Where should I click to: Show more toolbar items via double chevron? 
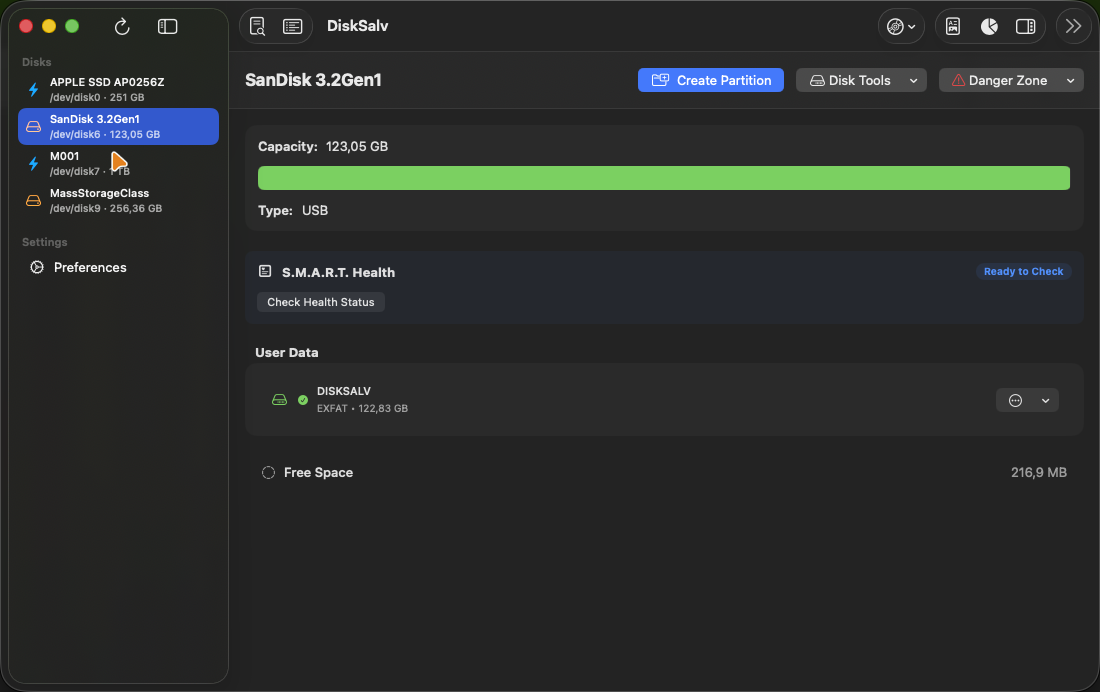1073,27
